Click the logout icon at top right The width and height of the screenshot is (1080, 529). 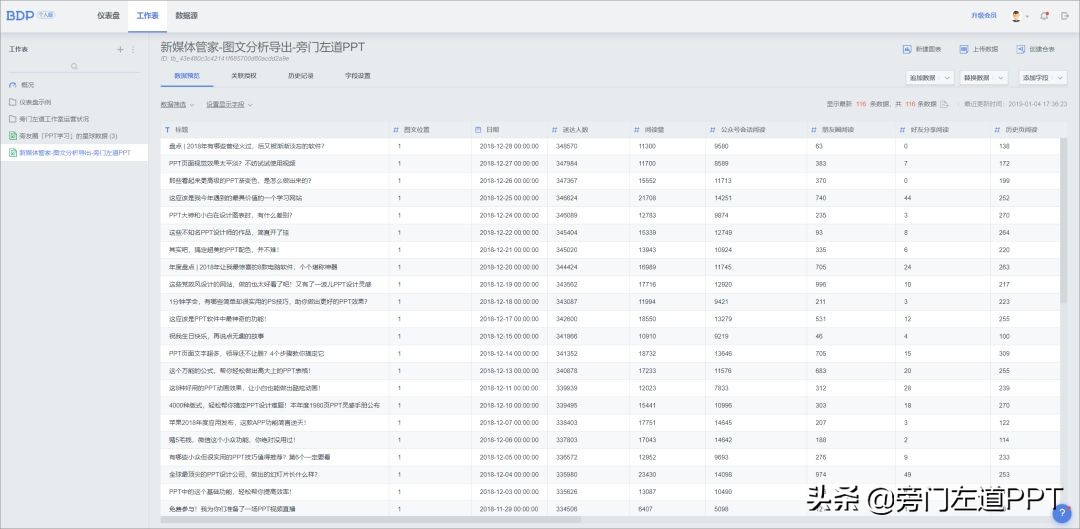click(1066, 16)
